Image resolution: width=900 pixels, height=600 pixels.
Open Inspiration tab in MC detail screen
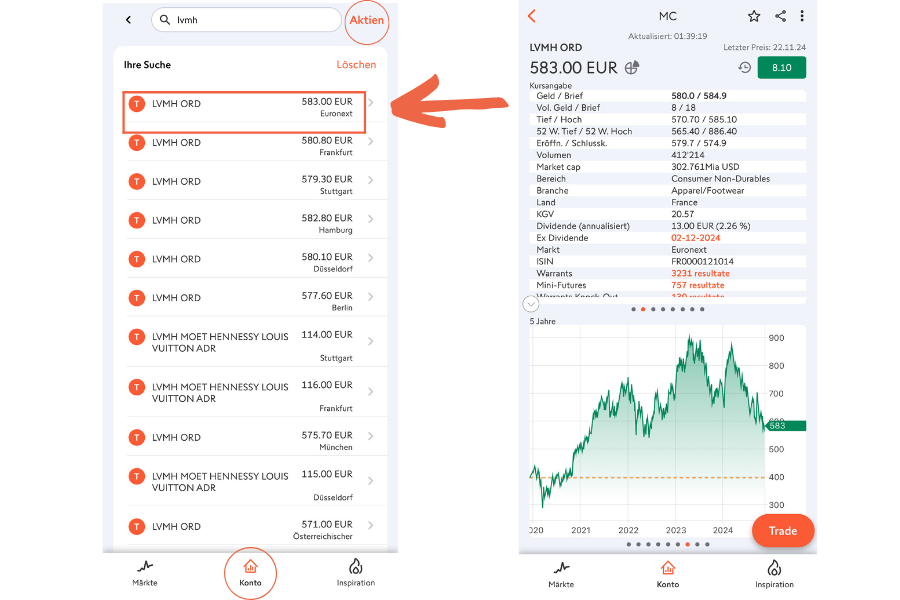(774, 574)
